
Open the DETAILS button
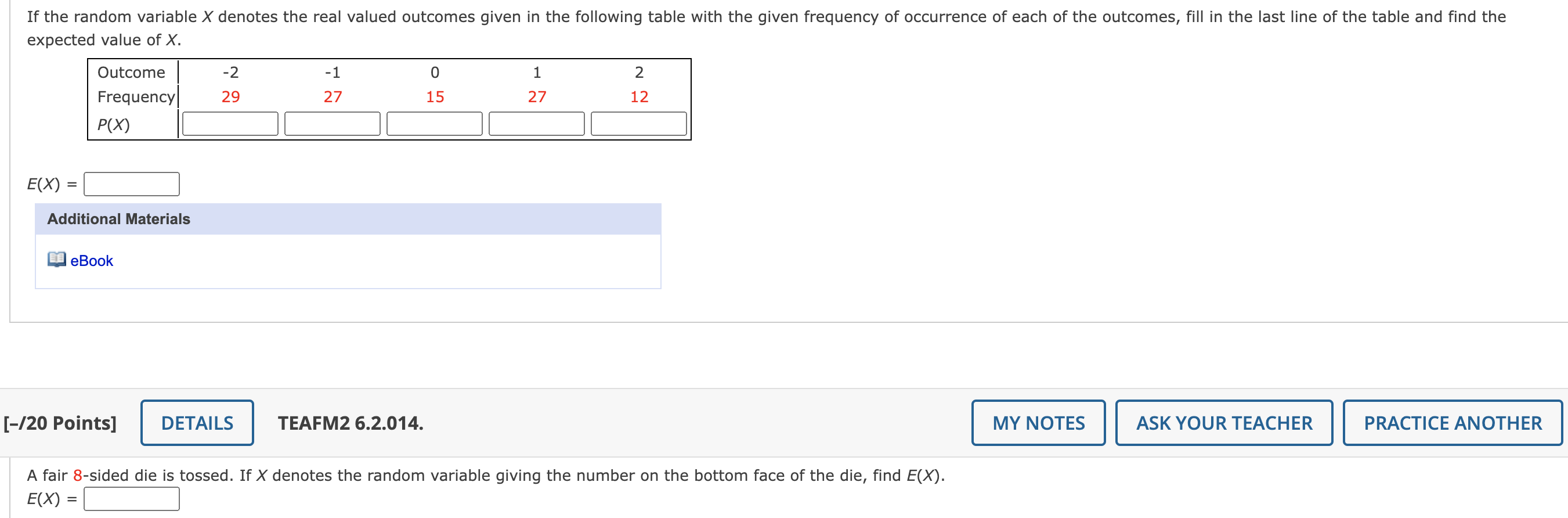tap(197, 423)
